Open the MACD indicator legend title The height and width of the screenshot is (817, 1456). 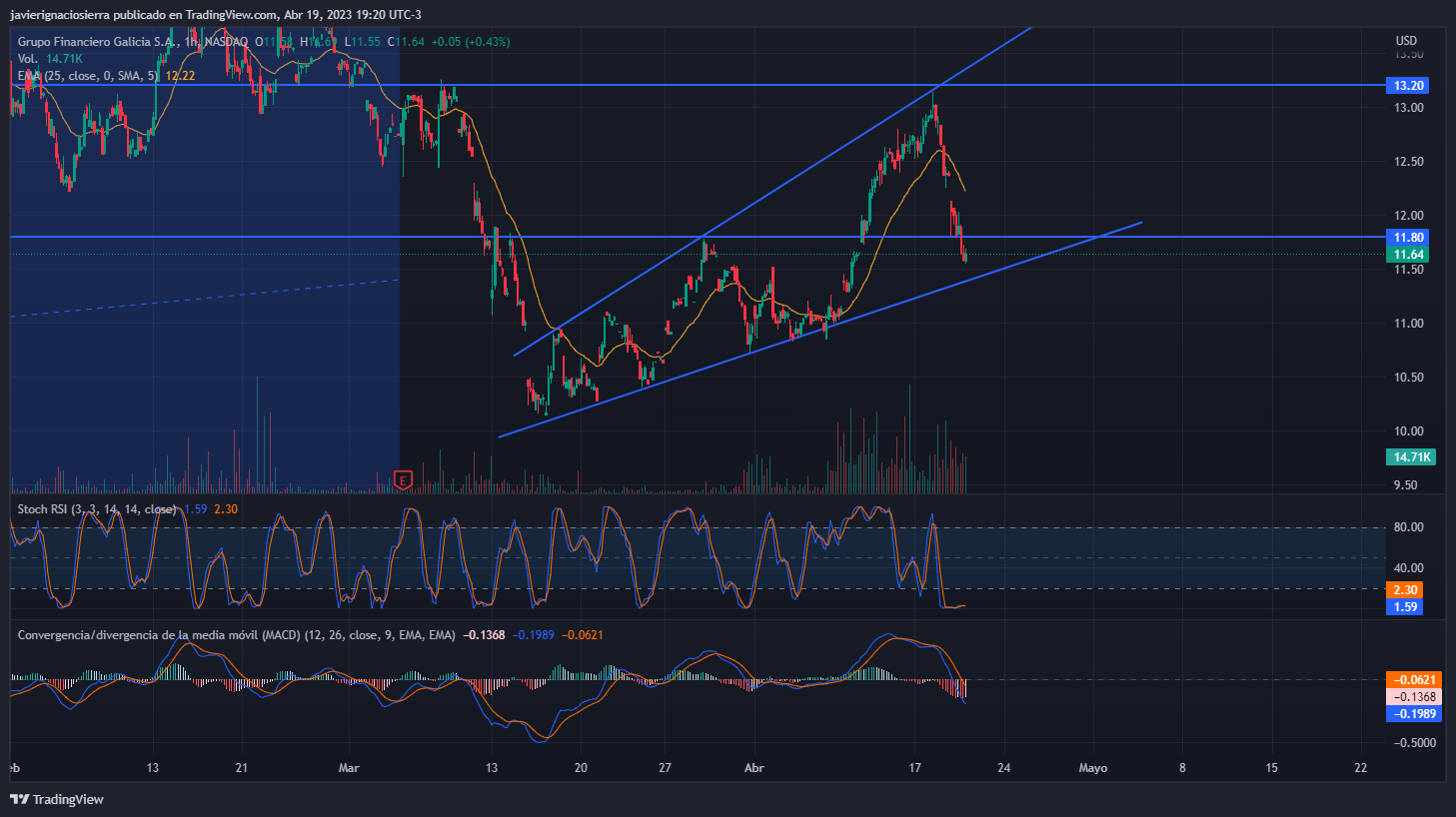pos(236,635)
